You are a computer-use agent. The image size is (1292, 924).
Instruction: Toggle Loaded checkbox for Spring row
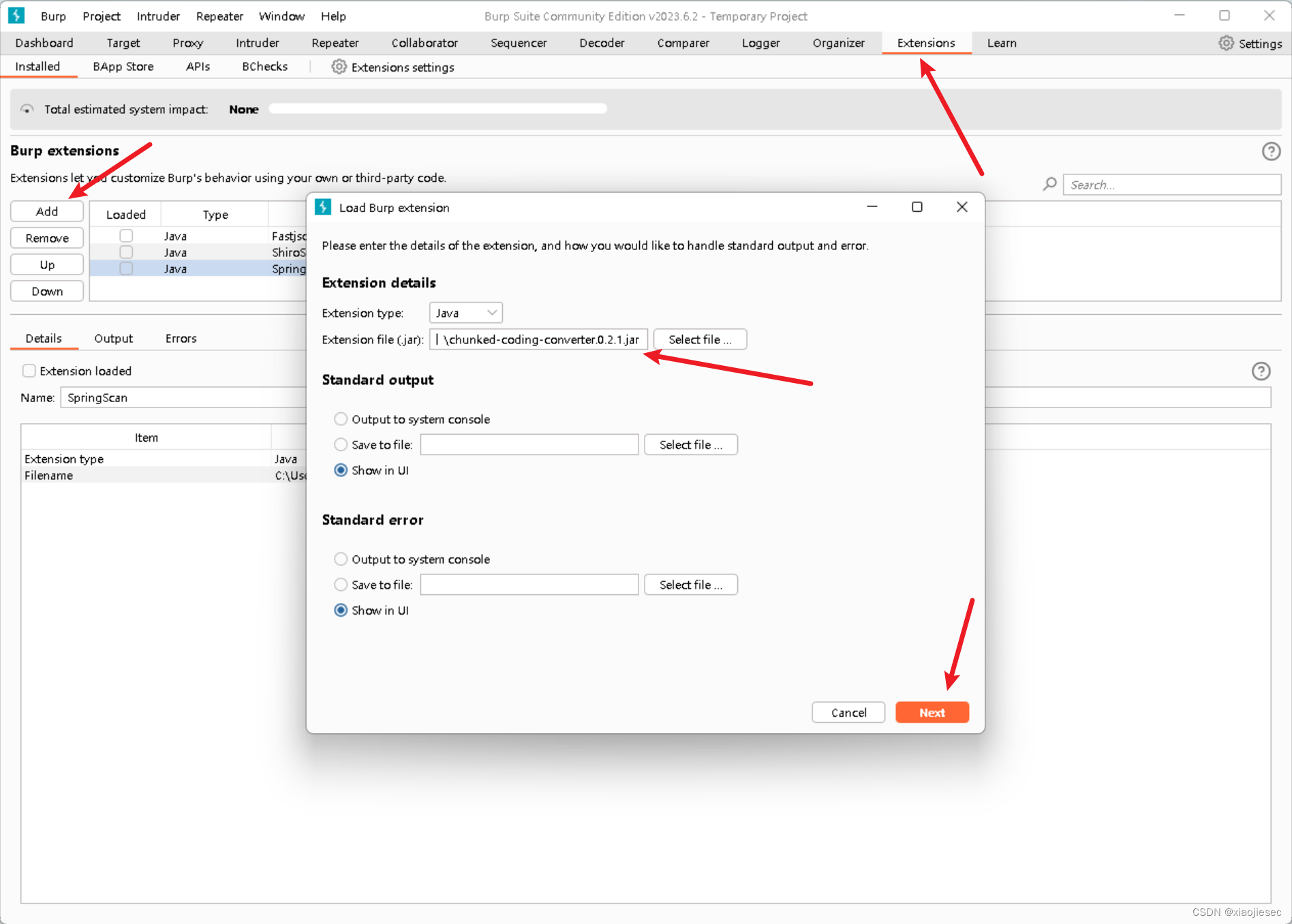pyautogui.click(x=126, y=268)
